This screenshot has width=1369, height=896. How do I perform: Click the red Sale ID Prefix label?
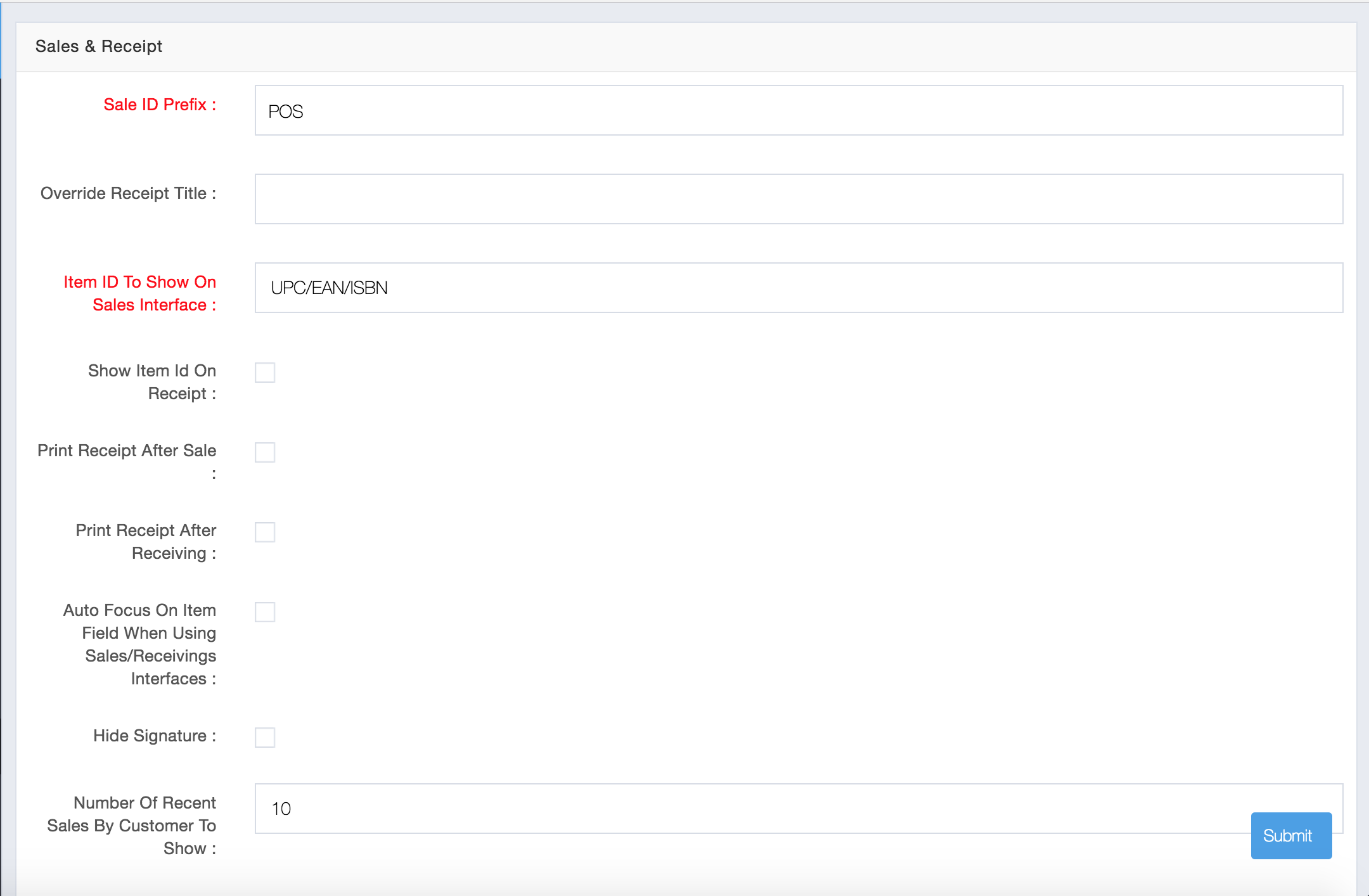point(159,105)
